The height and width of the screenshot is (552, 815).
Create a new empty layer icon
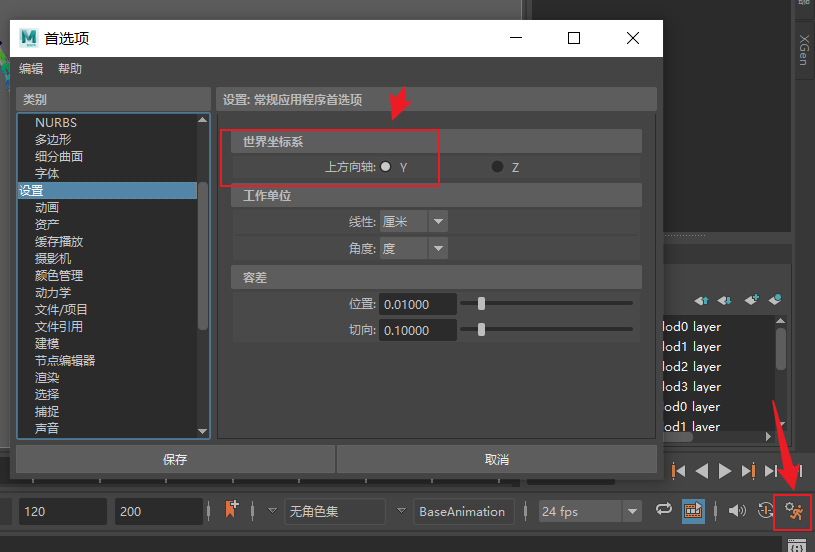pos(752,300)
